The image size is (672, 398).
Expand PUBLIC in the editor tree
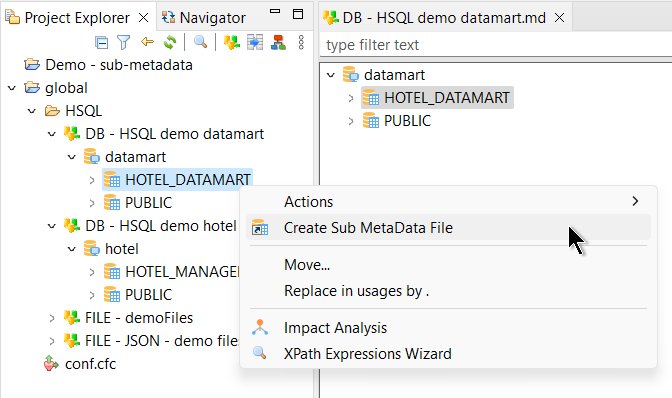pyautogui.click(x=351, y=121)
